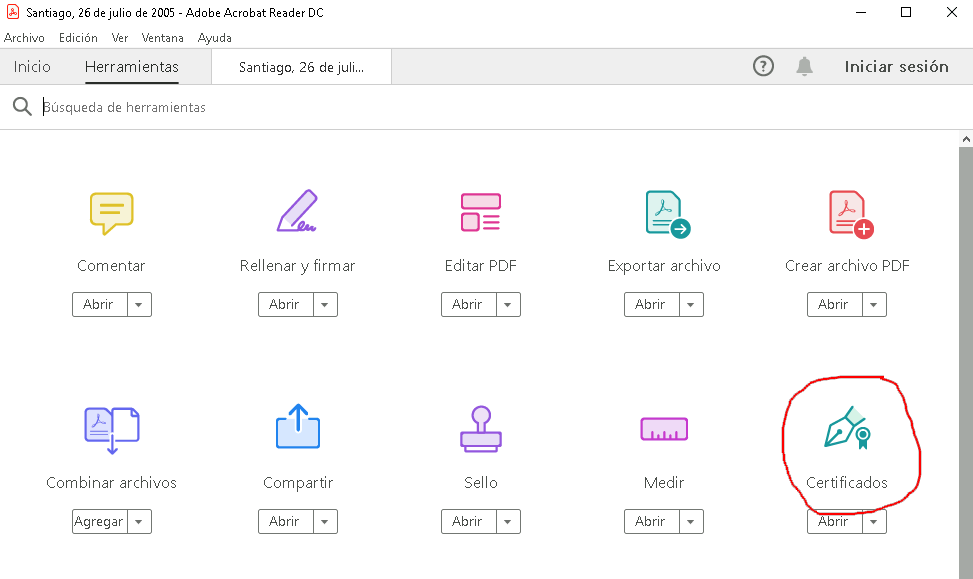
Task: Open the Exportar archivo icon
Action: [668, 214]
